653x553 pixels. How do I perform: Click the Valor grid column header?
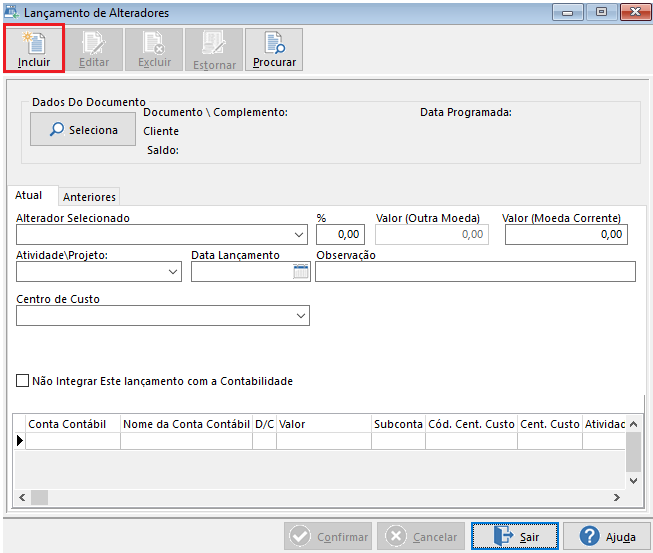click(x=324, y=424)
